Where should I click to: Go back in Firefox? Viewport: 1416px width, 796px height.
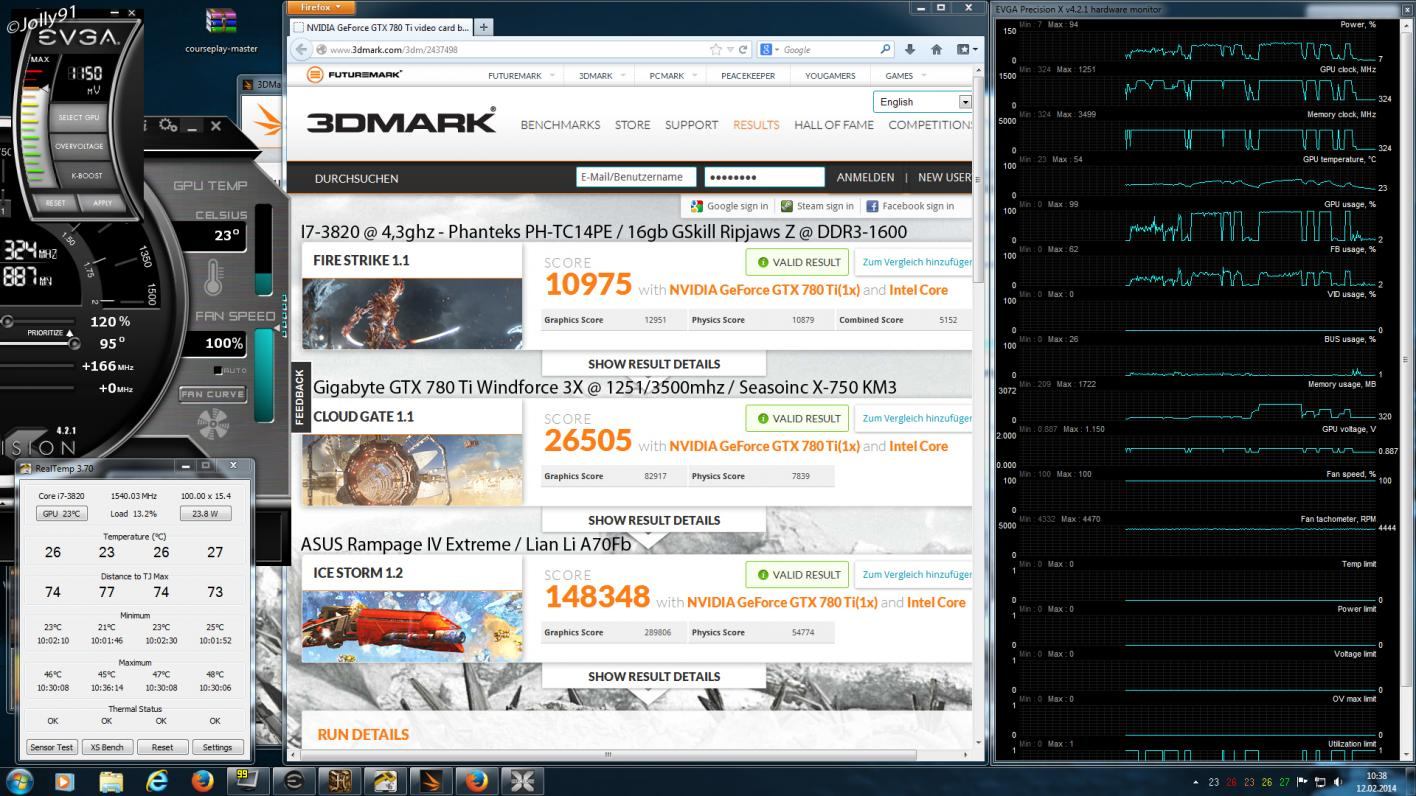(302, 49)
